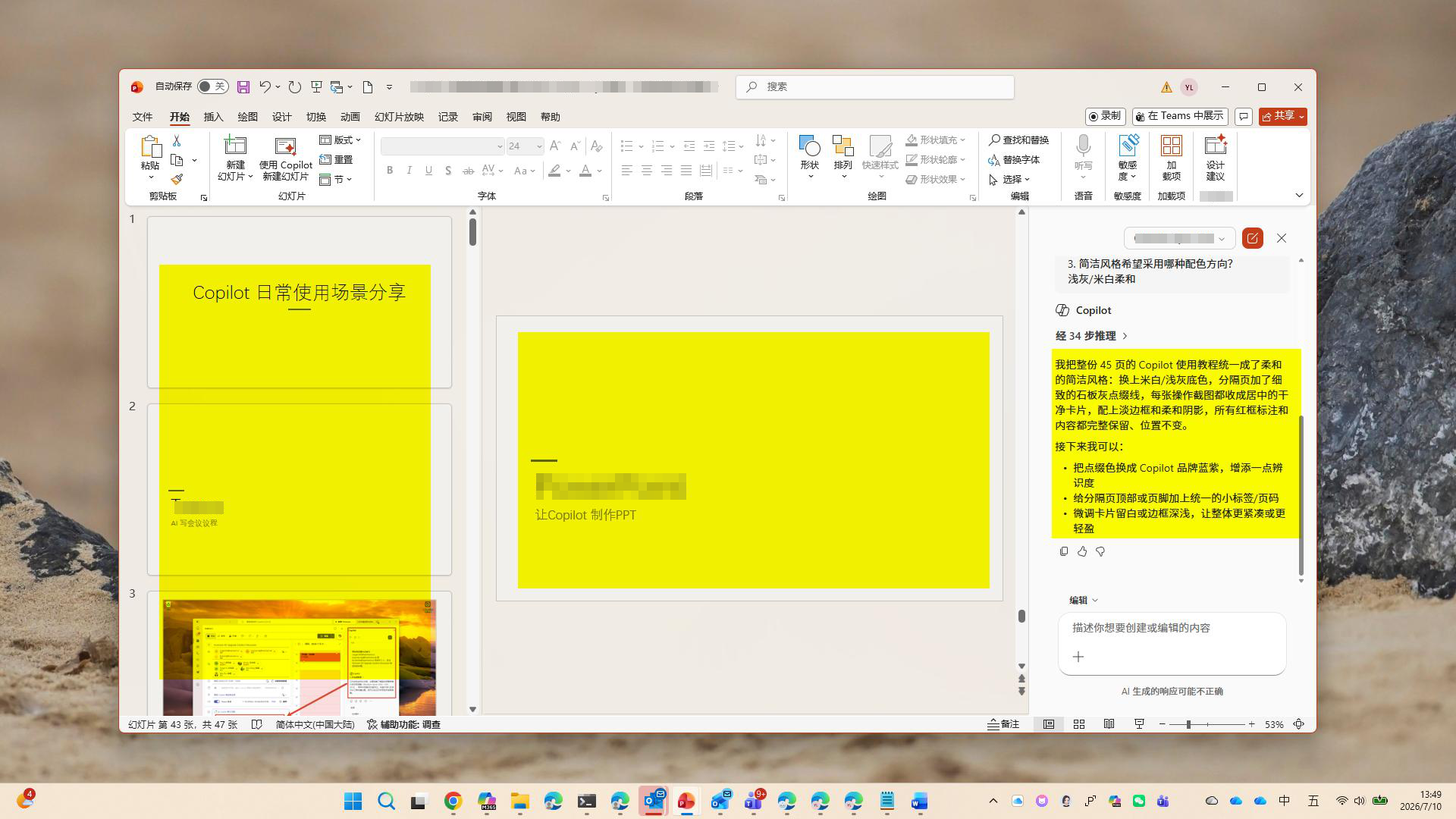
Task: Give thumbs up to Copilot response
Action: [x=1082, y=551]
